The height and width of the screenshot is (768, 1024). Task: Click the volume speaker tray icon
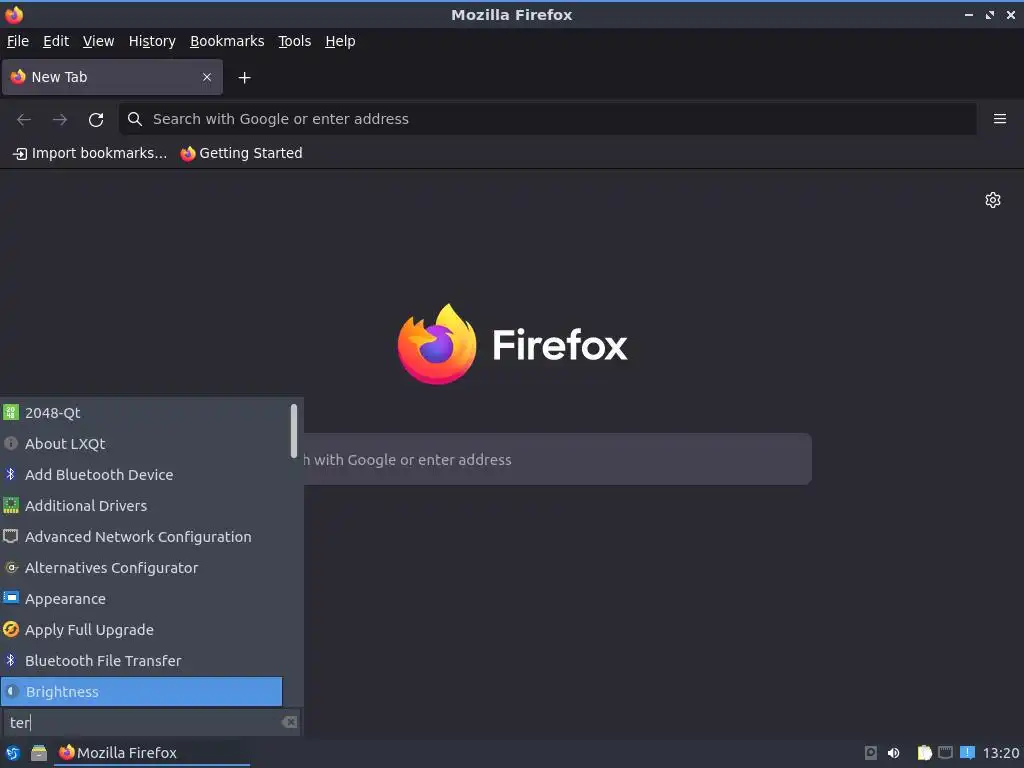pos(893,753)
